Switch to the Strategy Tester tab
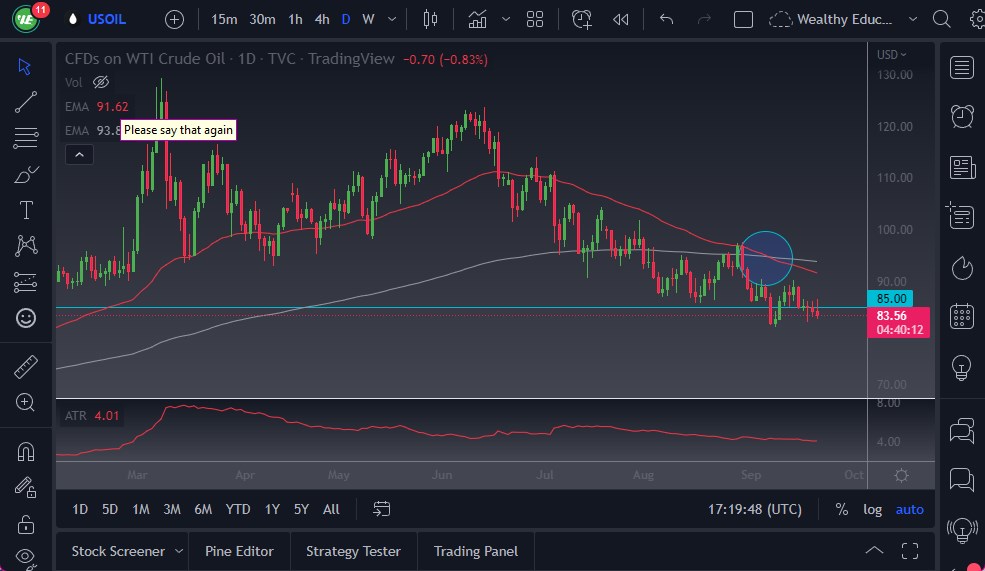This screenshot has height=571, width=985. (353, 551)
